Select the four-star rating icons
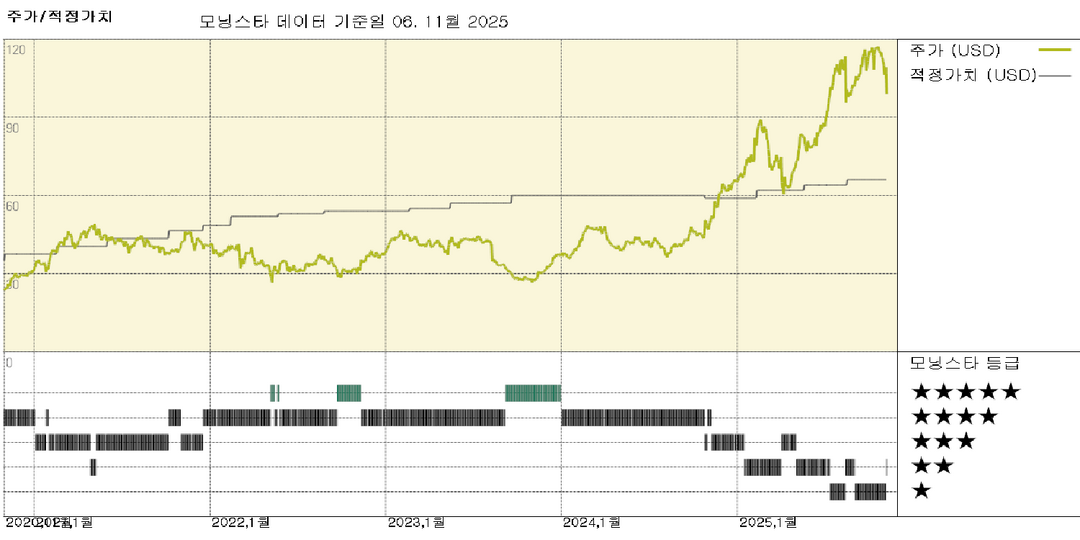The image size is (1080, 540). tap(954, 417)
